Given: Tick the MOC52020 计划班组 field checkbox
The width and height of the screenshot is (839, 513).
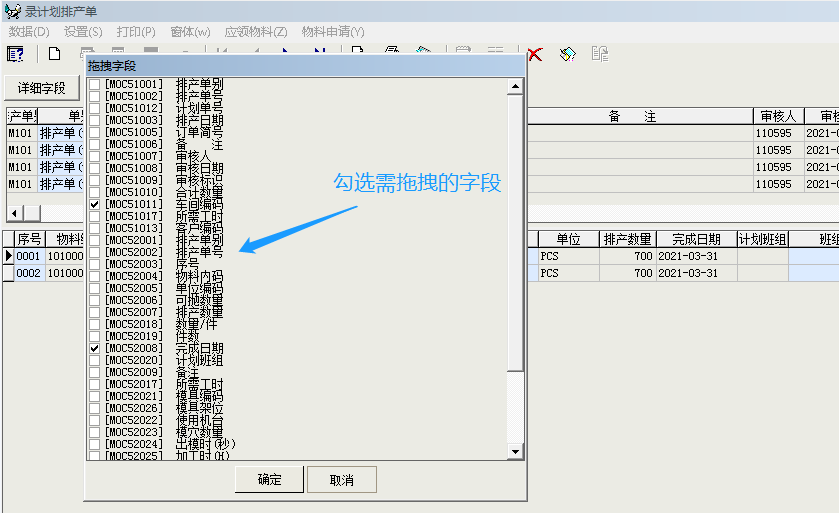Looking at the screenshot, I should click(x=95, y=360).
